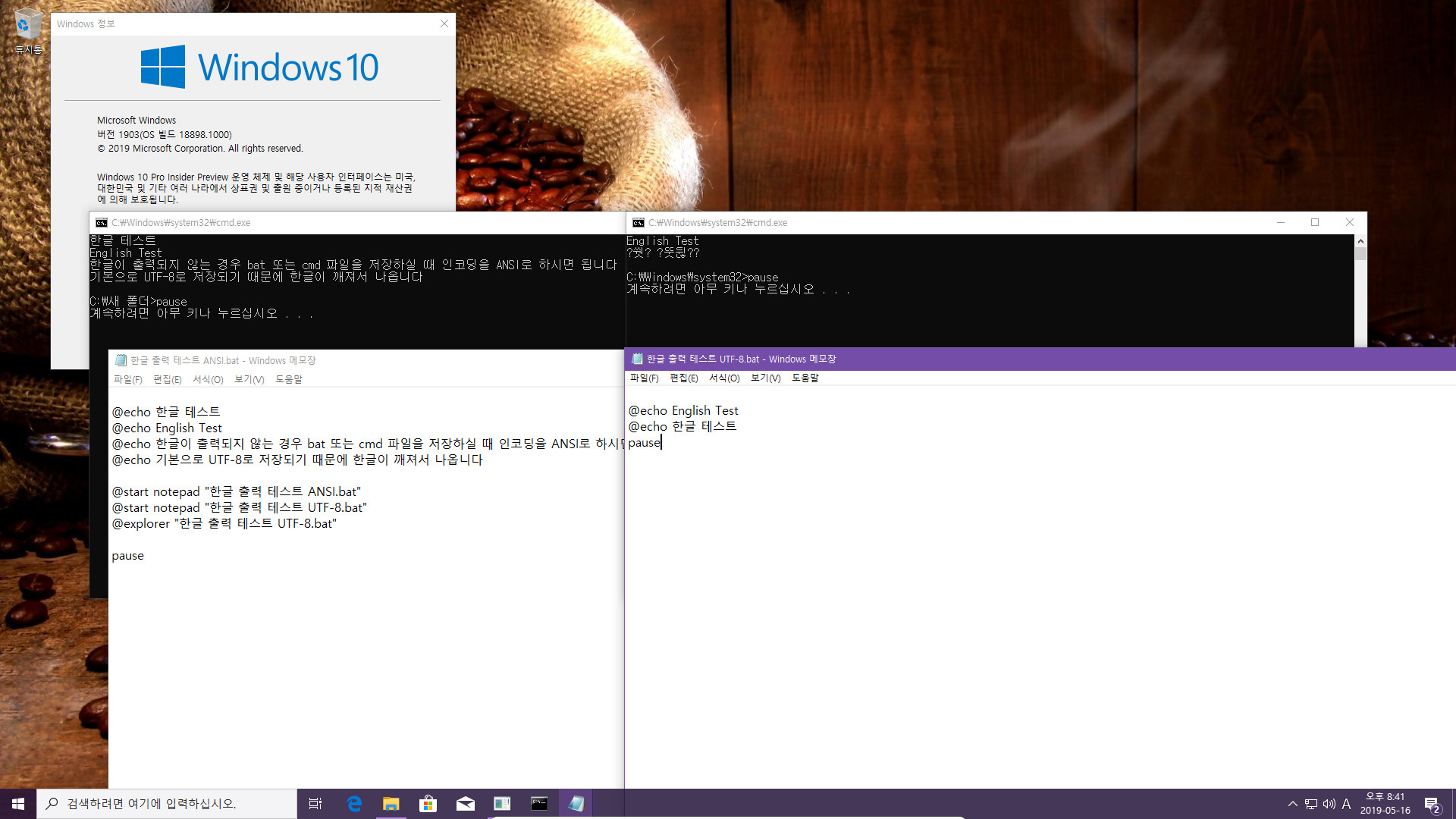Open 보기(V) menu in UTF-8.bat Notepad

click(x=766, y=378)
